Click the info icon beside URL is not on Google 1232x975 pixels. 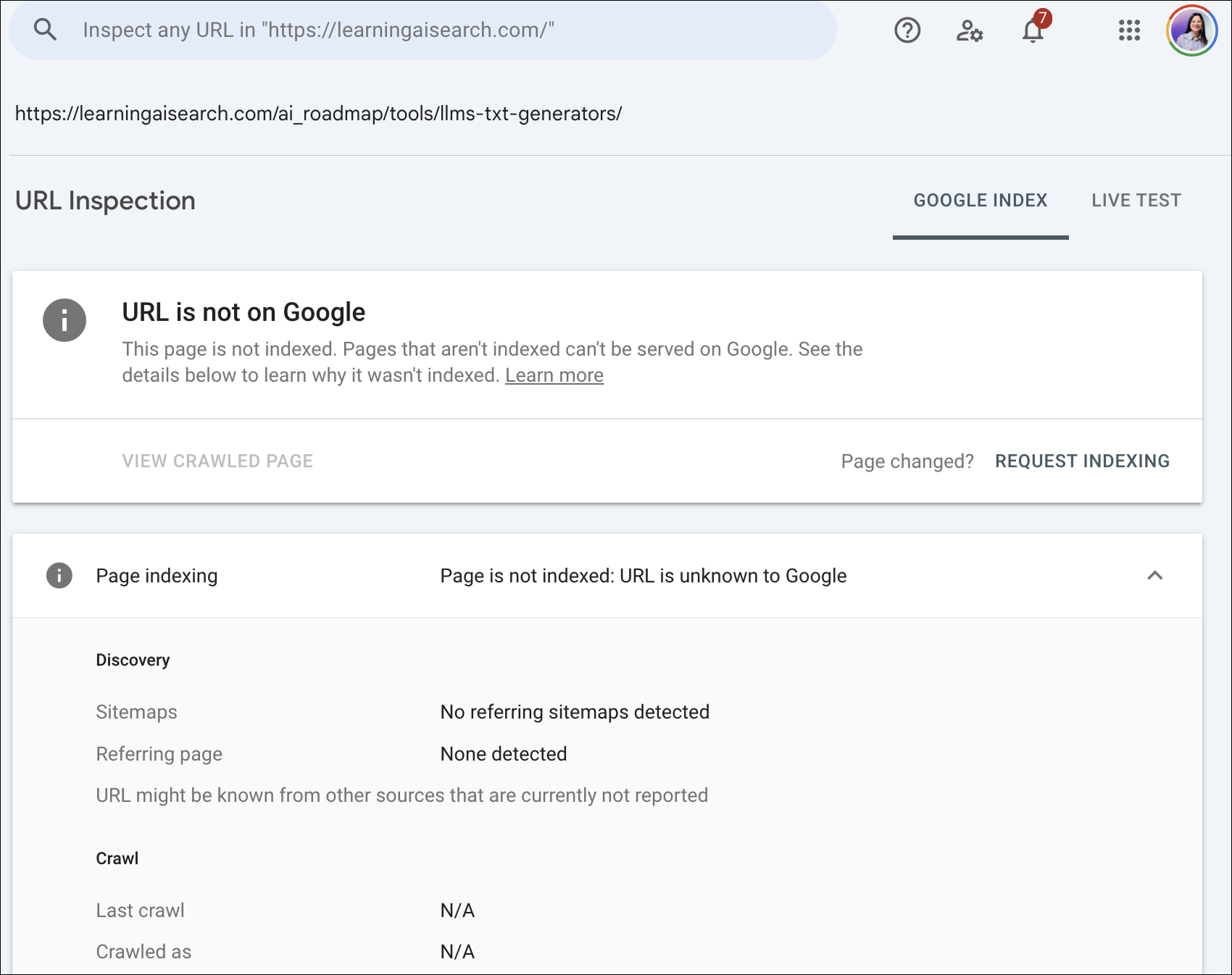point(64,320)
